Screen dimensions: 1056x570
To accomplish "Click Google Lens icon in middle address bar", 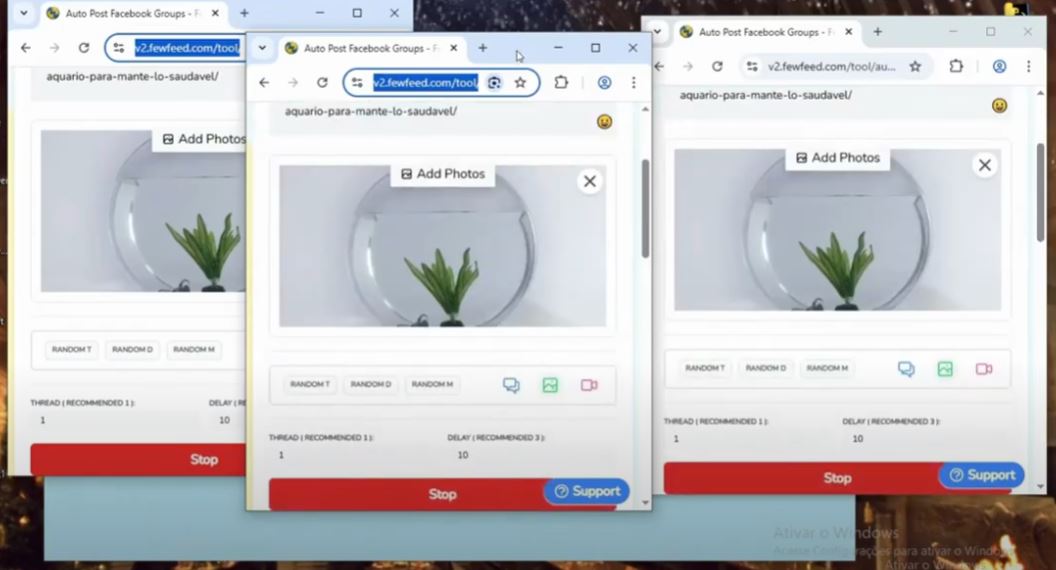I will [x=494, y=83].
